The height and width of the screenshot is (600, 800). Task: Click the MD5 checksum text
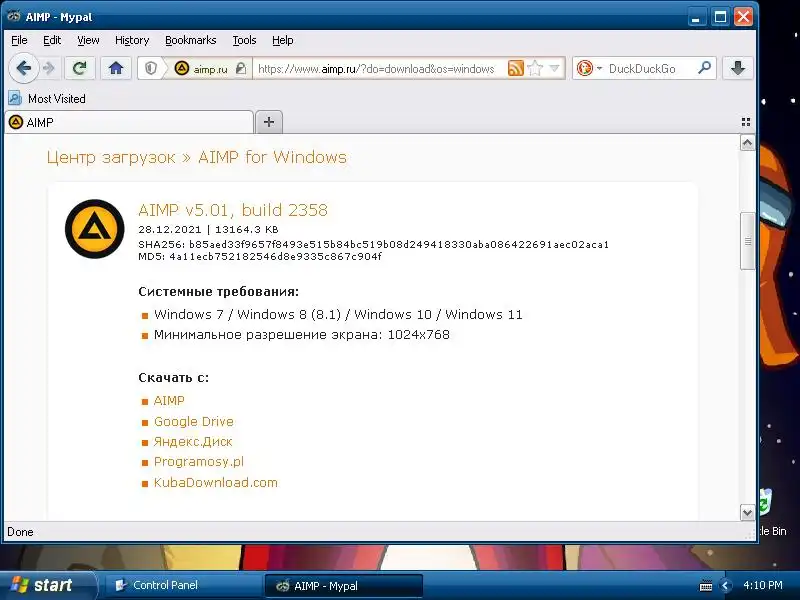point(260,256)
